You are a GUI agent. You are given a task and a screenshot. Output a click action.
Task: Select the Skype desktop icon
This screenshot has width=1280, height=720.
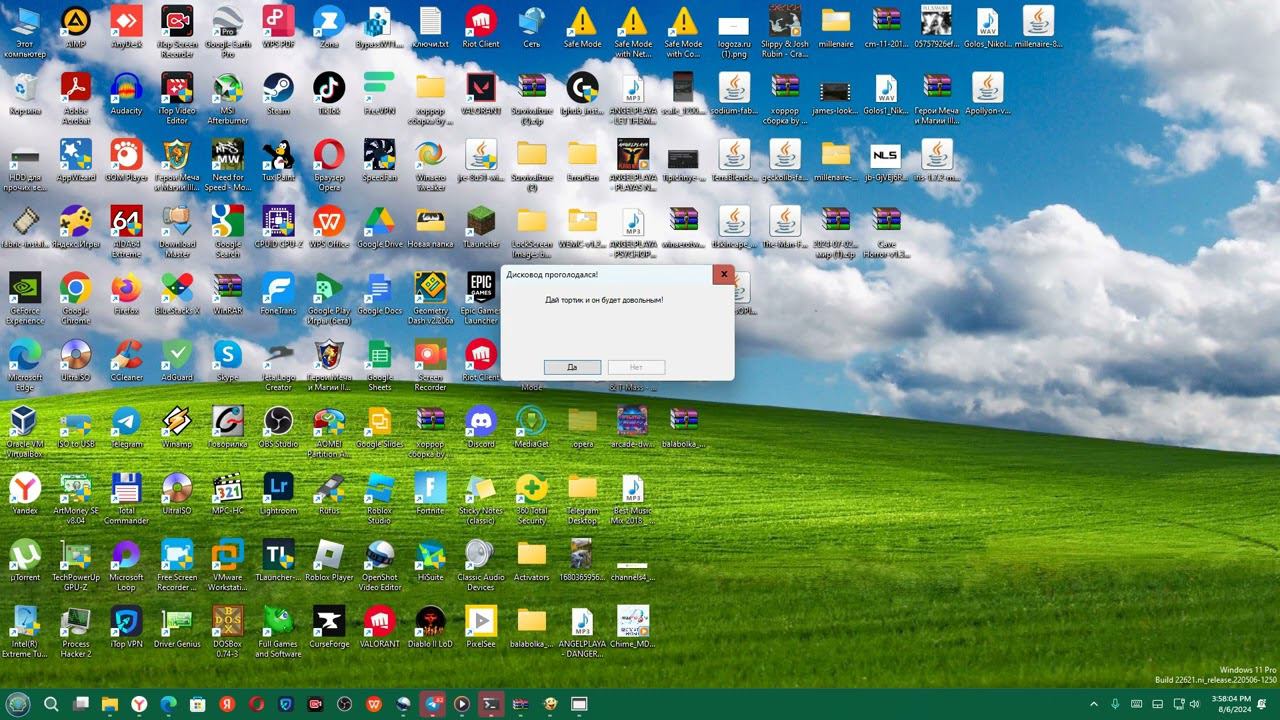click(x=228, y=361)
